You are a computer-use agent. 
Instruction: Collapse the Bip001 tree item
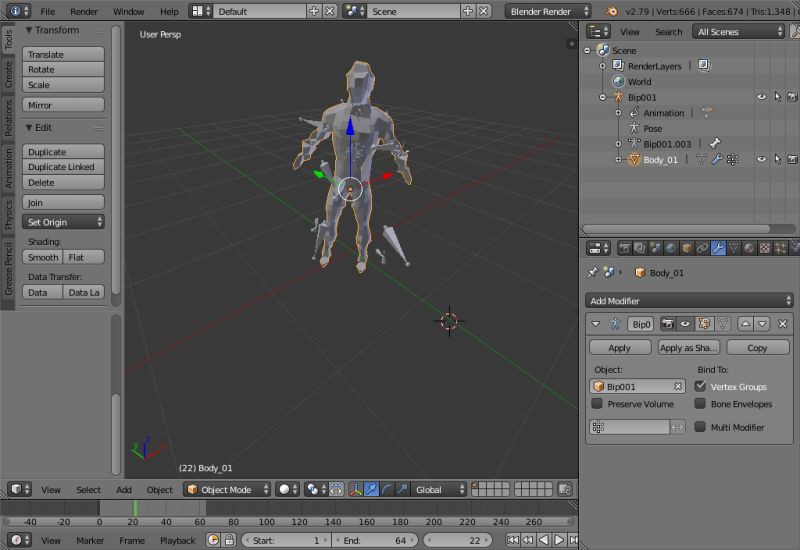click(603, 97)
